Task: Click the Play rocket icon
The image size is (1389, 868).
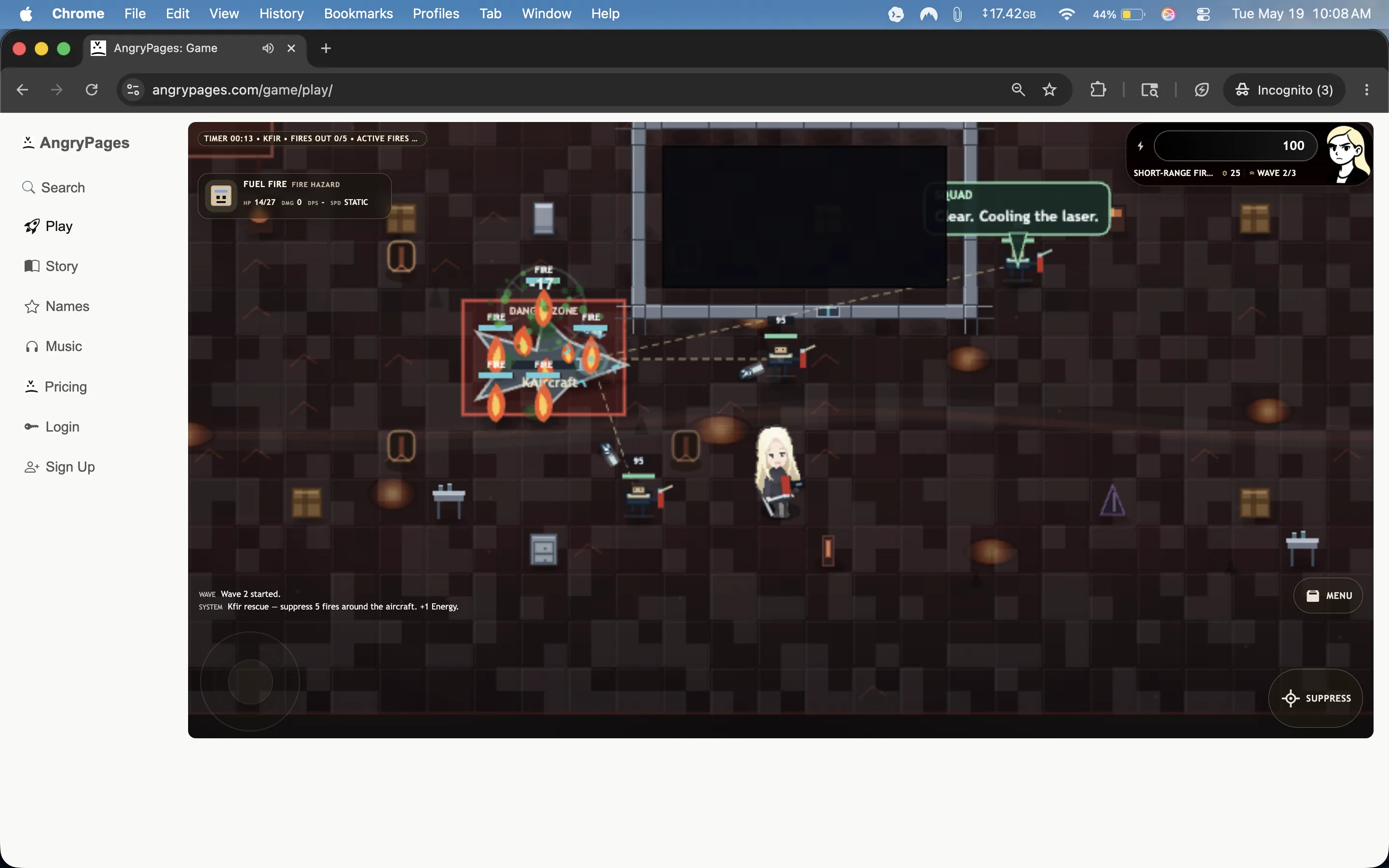Action: click(x=32, y=226)
